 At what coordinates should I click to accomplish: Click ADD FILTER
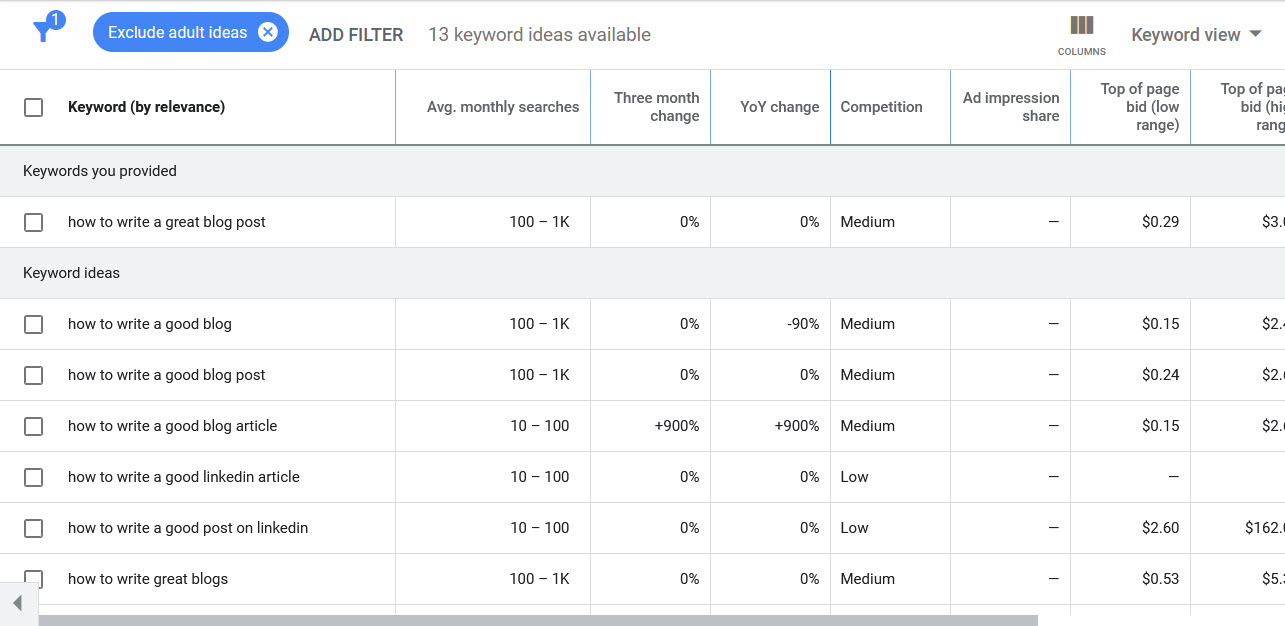point(356,35)
